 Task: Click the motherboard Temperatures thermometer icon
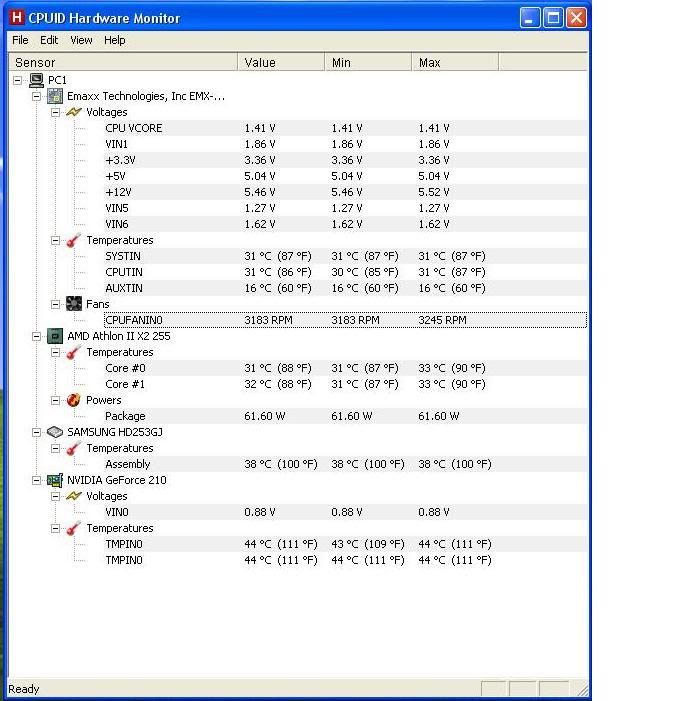tap(73, 240)
